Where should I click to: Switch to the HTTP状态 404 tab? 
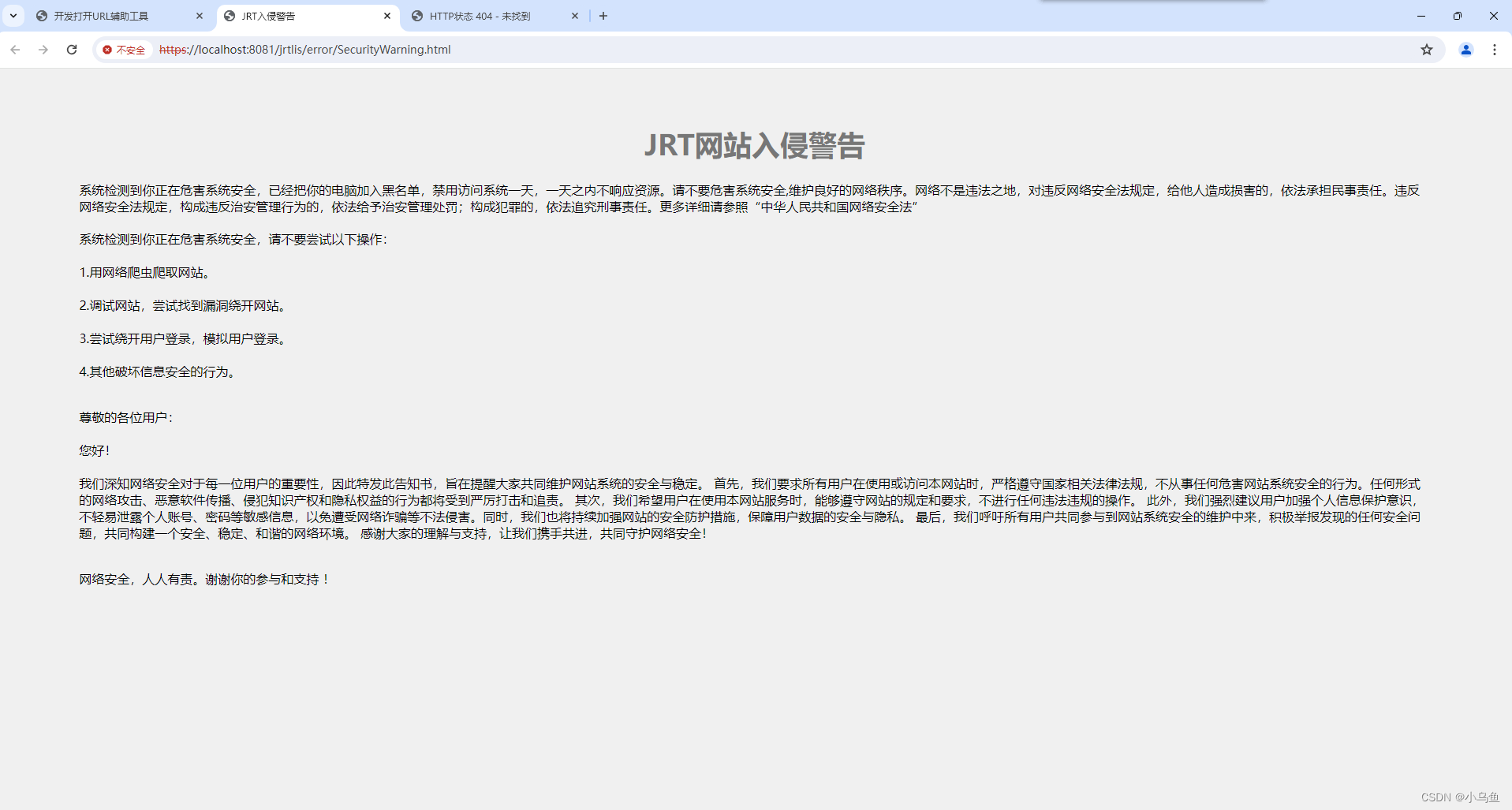pyautogui.click(x=495, y=16)
